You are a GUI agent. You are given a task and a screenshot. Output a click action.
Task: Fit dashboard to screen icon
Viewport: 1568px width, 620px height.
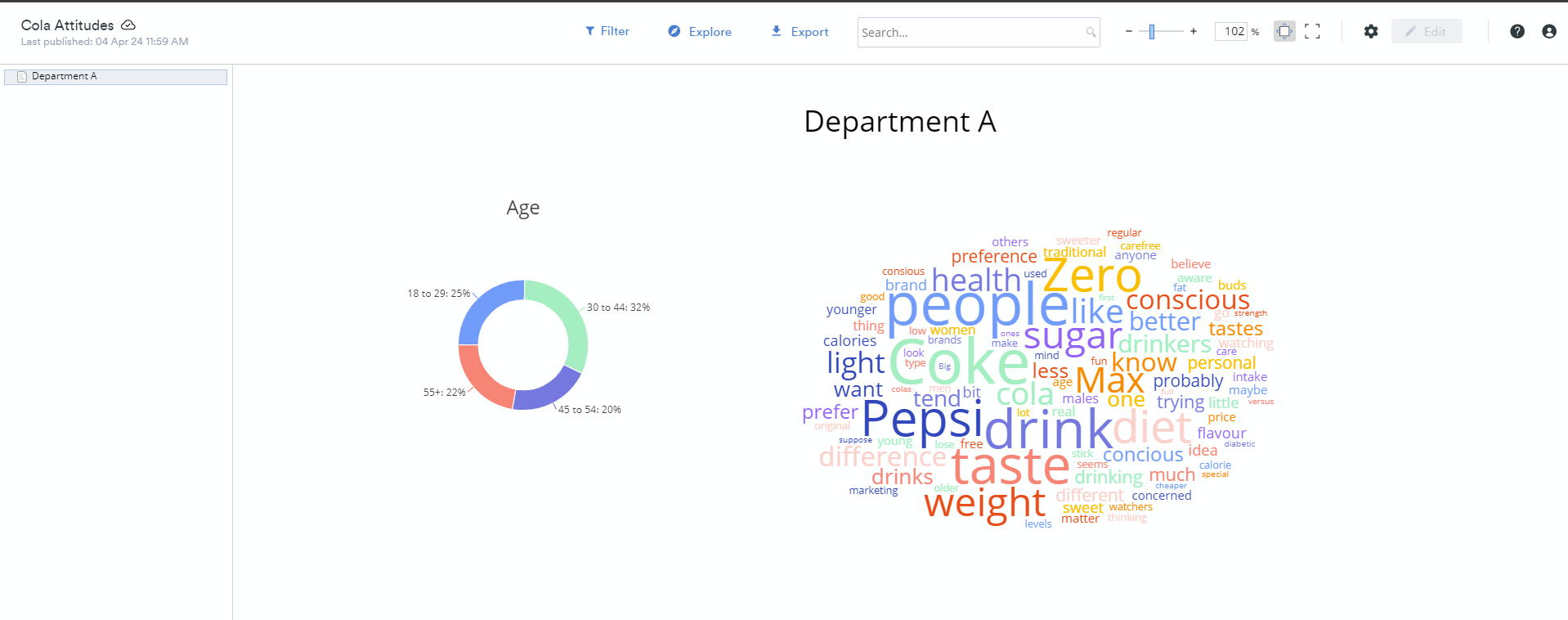(x=1284, y=31)
